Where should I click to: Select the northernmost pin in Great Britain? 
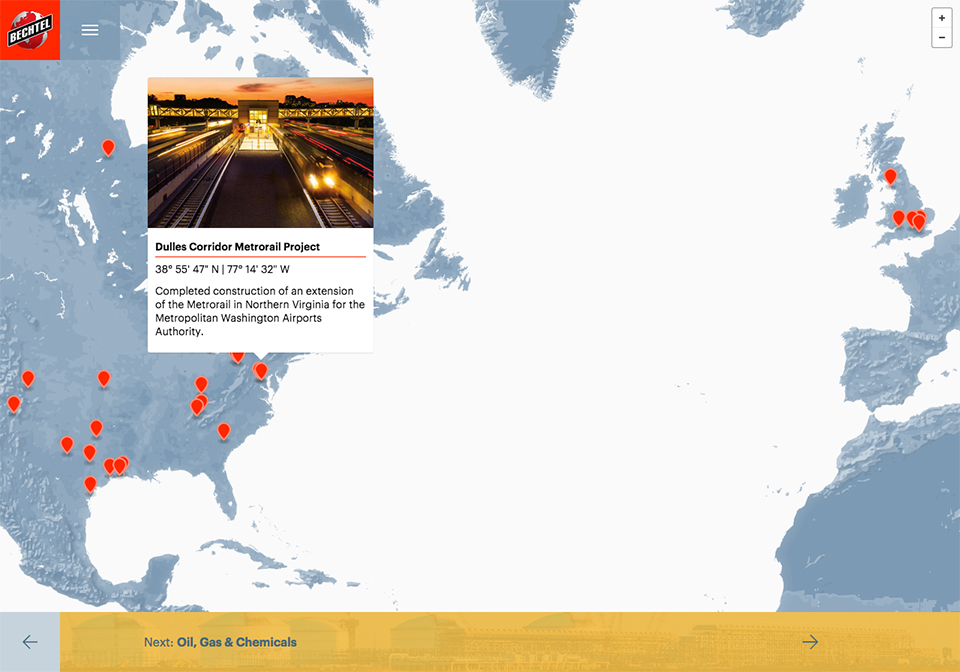(x=890, y=176)
